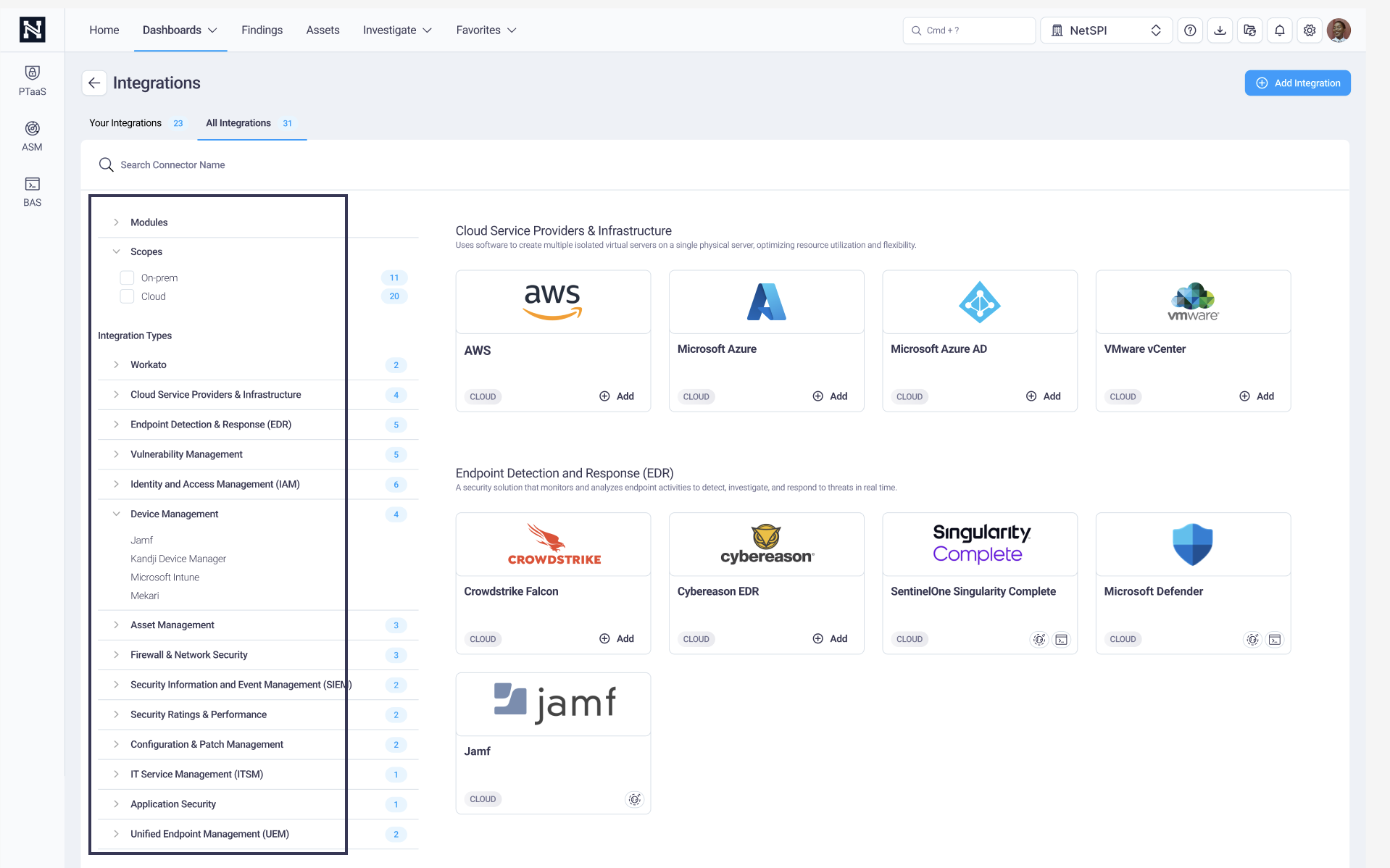This screenshot has width=1390, height=868.
Task: Go to the Assets menu item
Action: (x=322, y=30)
